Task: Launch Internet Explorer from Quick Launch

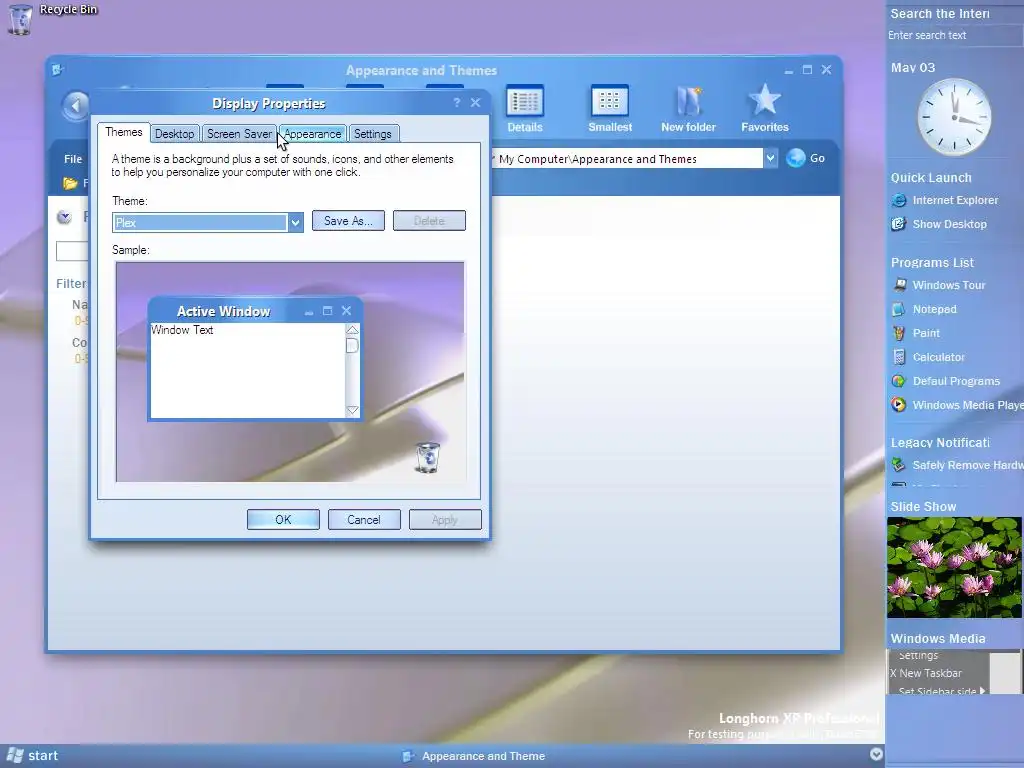Action: [945, 200]
